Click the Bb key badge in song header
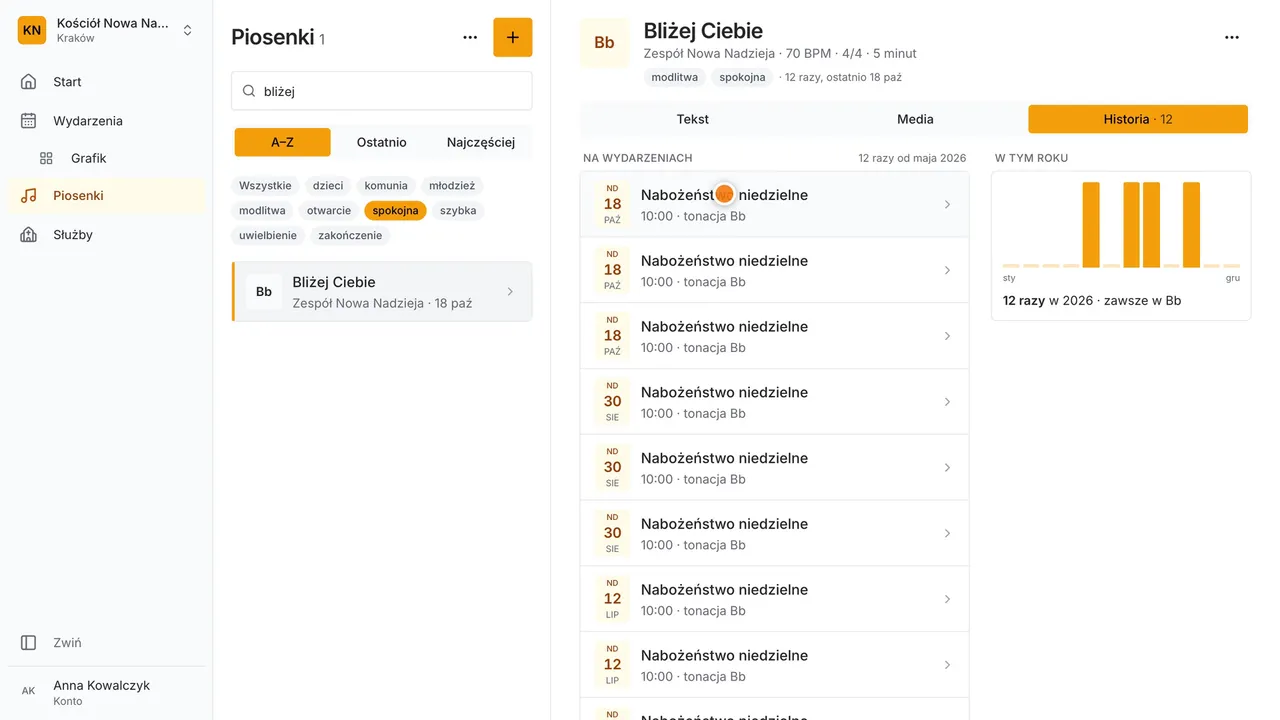Screen dimensions: 1280x720 [605, 43]
